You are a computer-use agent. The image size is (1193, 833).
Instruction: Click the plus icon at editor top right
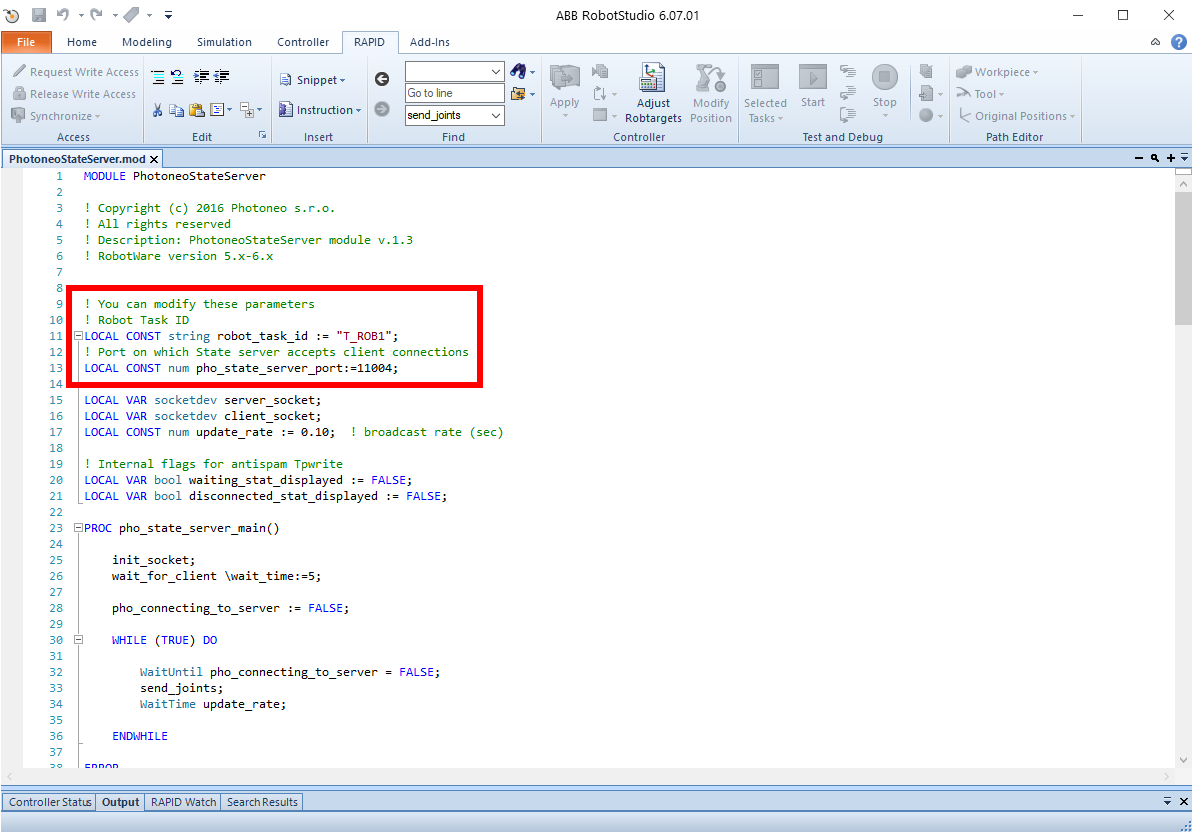point(1171,158)
